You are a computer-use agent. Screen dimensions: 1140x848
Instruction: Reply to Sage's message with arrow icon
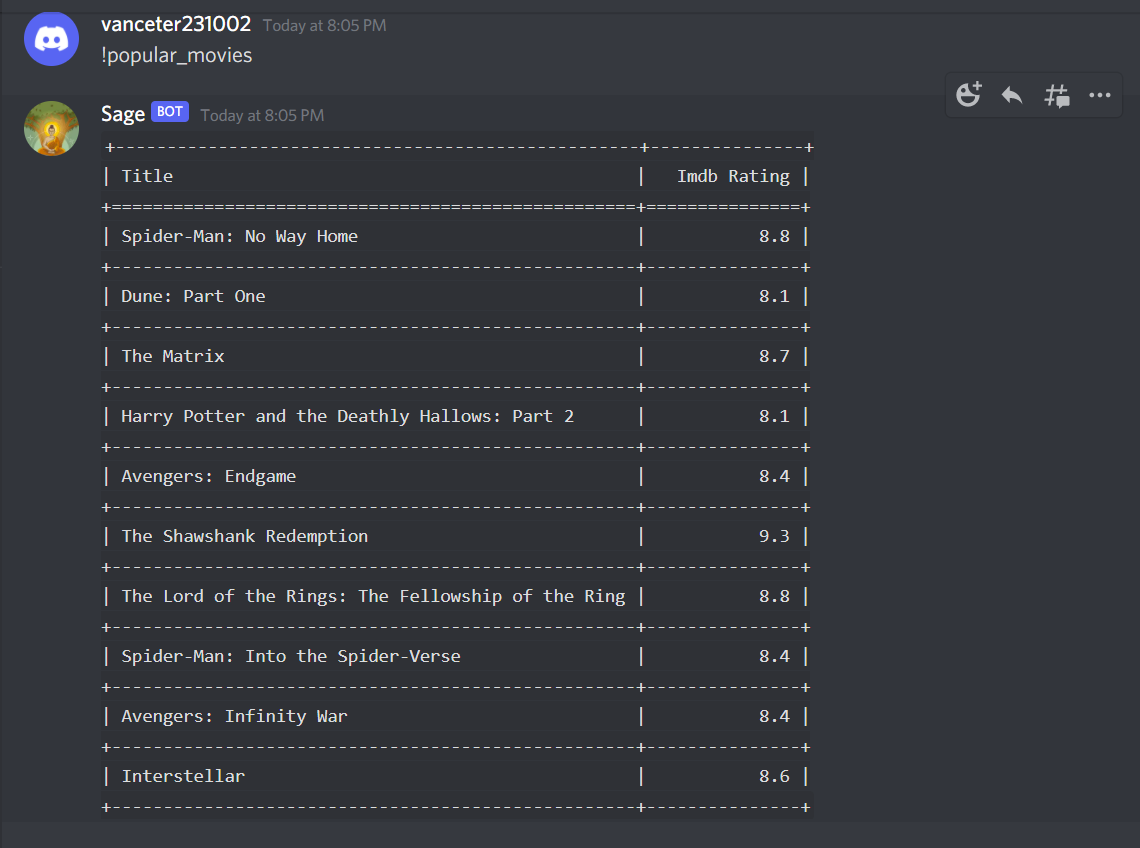tap(1012, 95)
